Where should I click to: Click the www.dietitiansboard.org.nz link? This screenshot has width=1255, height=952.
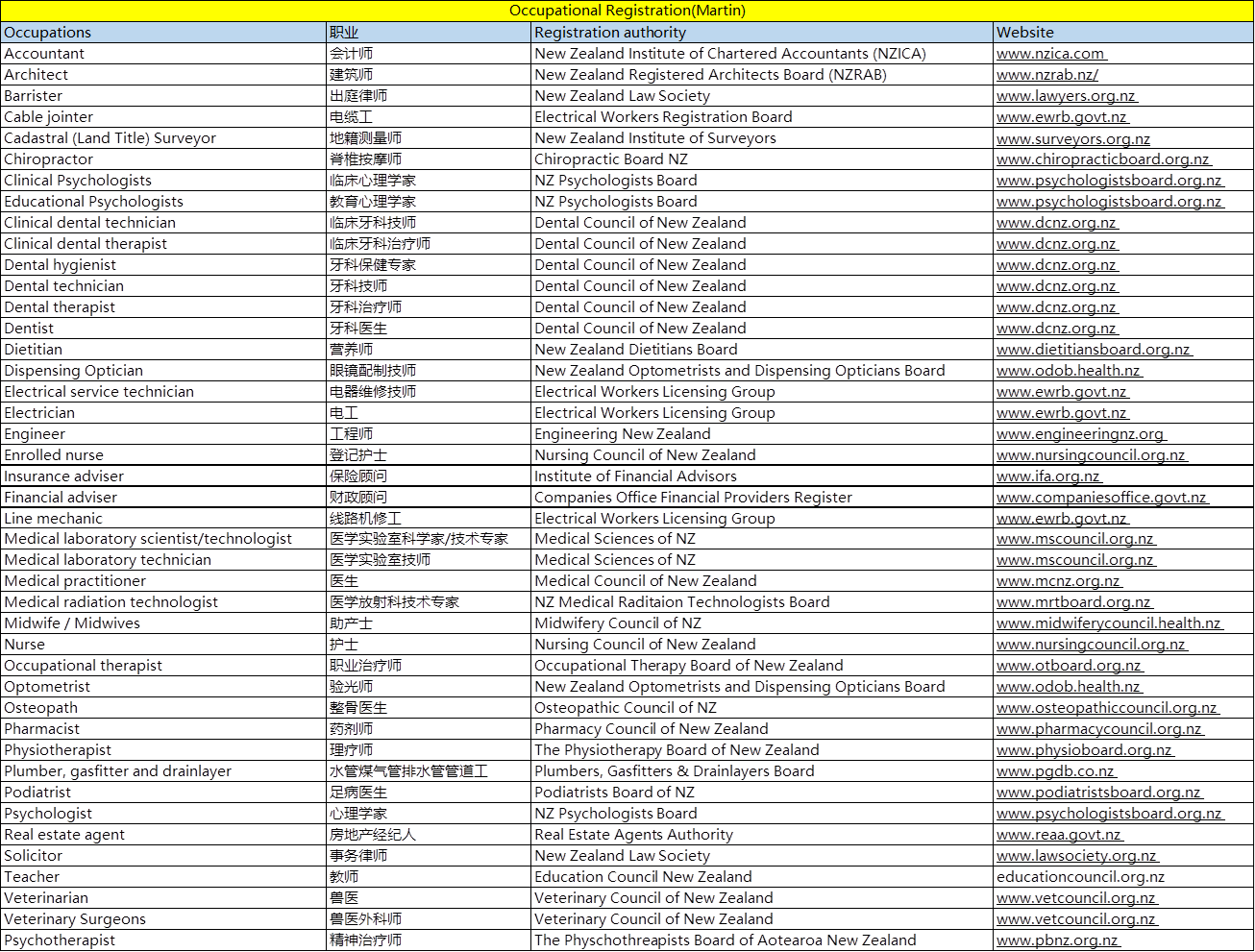pyautogui.click(x=1094, y=350)
